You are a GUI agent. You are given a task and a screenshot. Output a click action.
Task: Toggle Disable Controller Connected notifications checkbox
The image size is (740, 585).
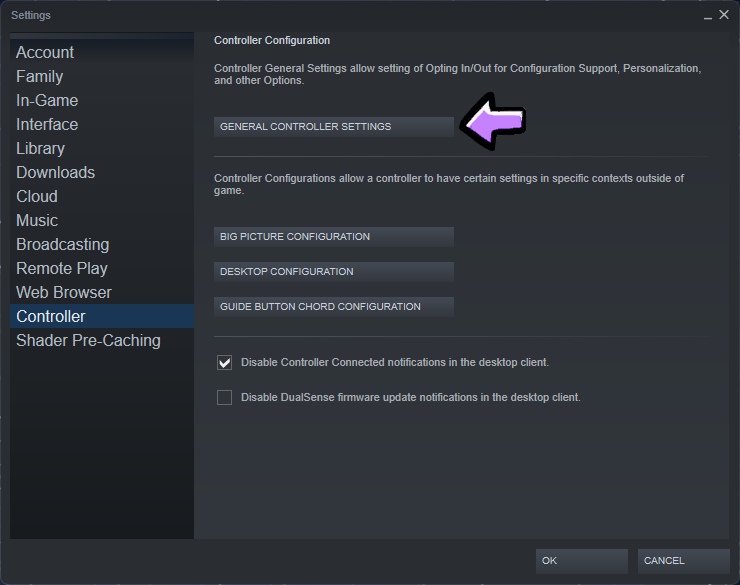click(x=225, y=363)
